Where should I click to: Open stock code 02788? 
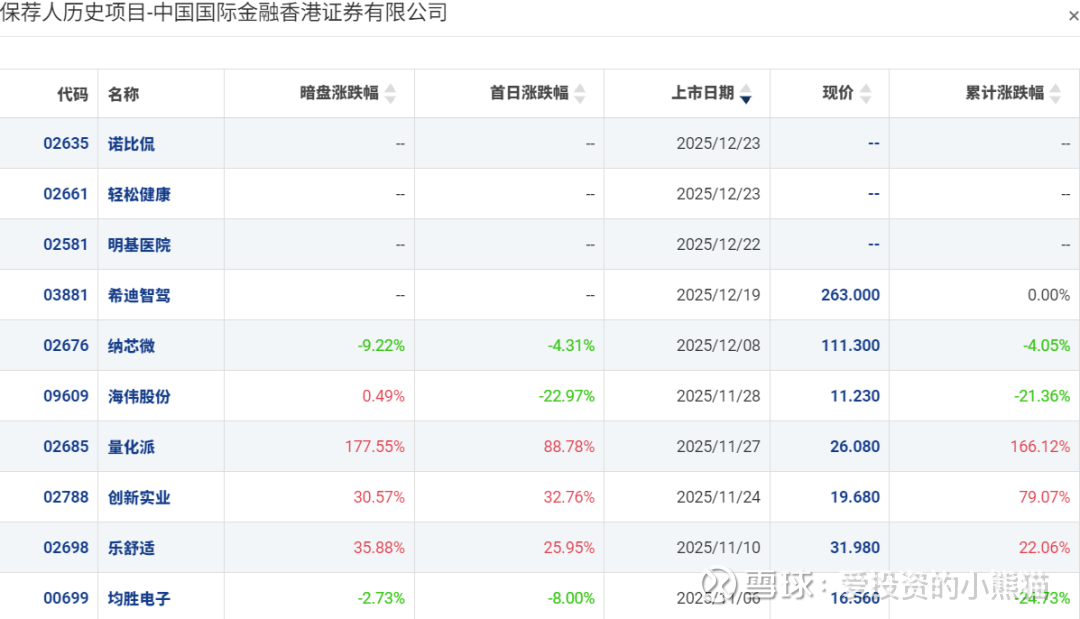pos(66,497)
